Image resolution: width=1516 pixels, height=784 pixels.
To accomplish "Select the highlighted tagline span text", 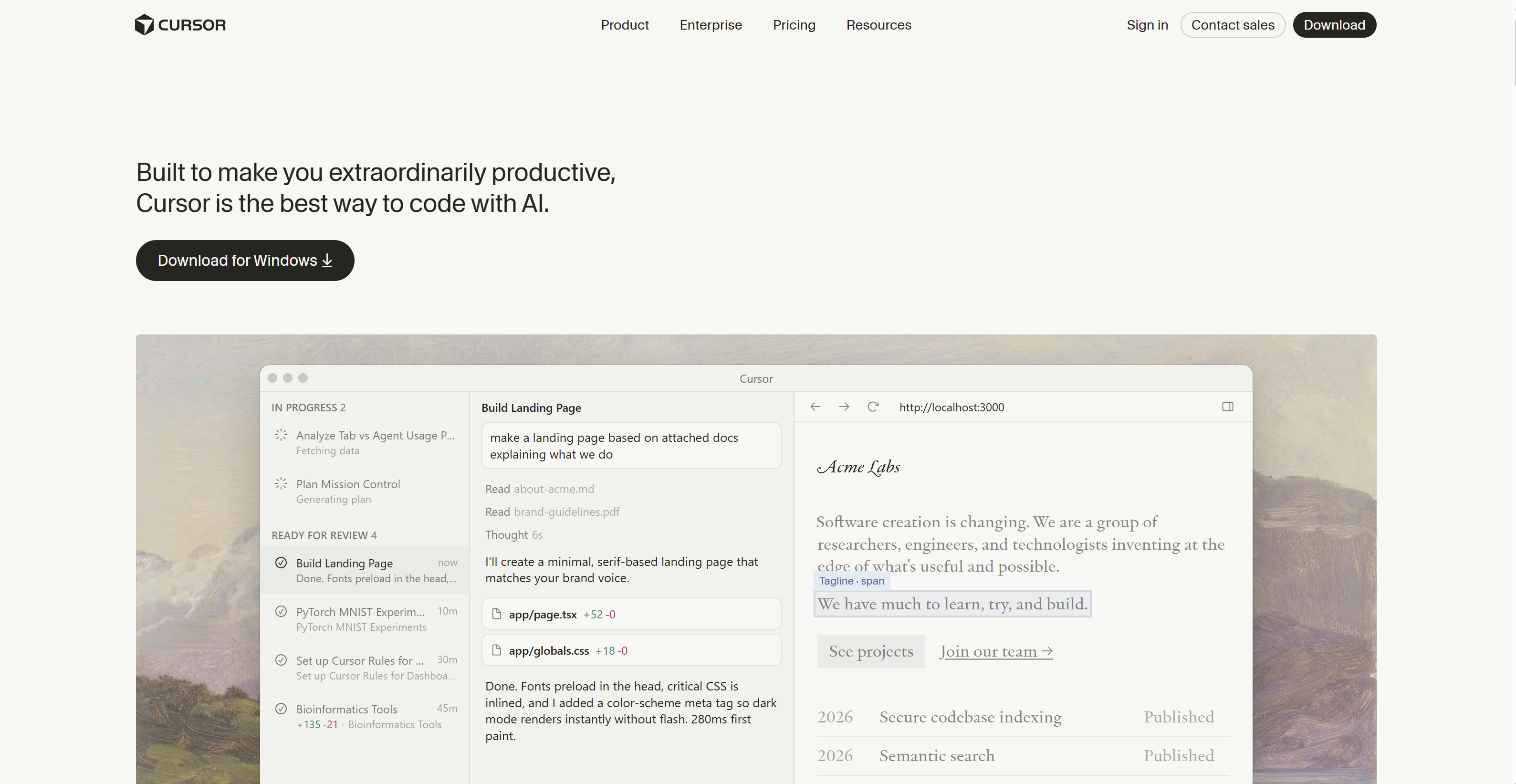I will coord(952,605).
